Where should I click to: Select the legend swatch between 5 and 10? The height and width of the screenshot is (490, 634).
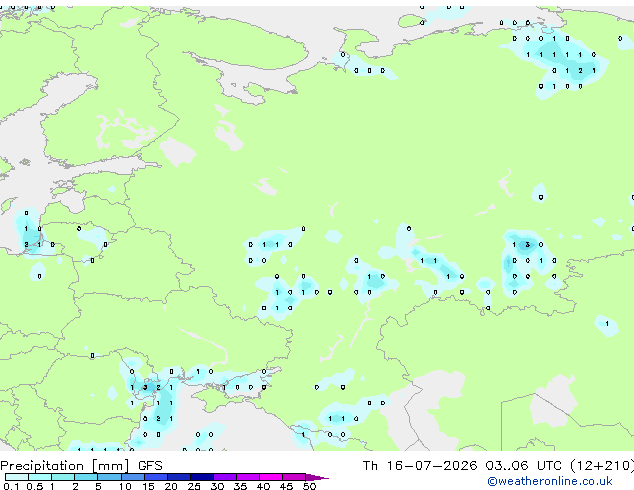pos(109,477)
